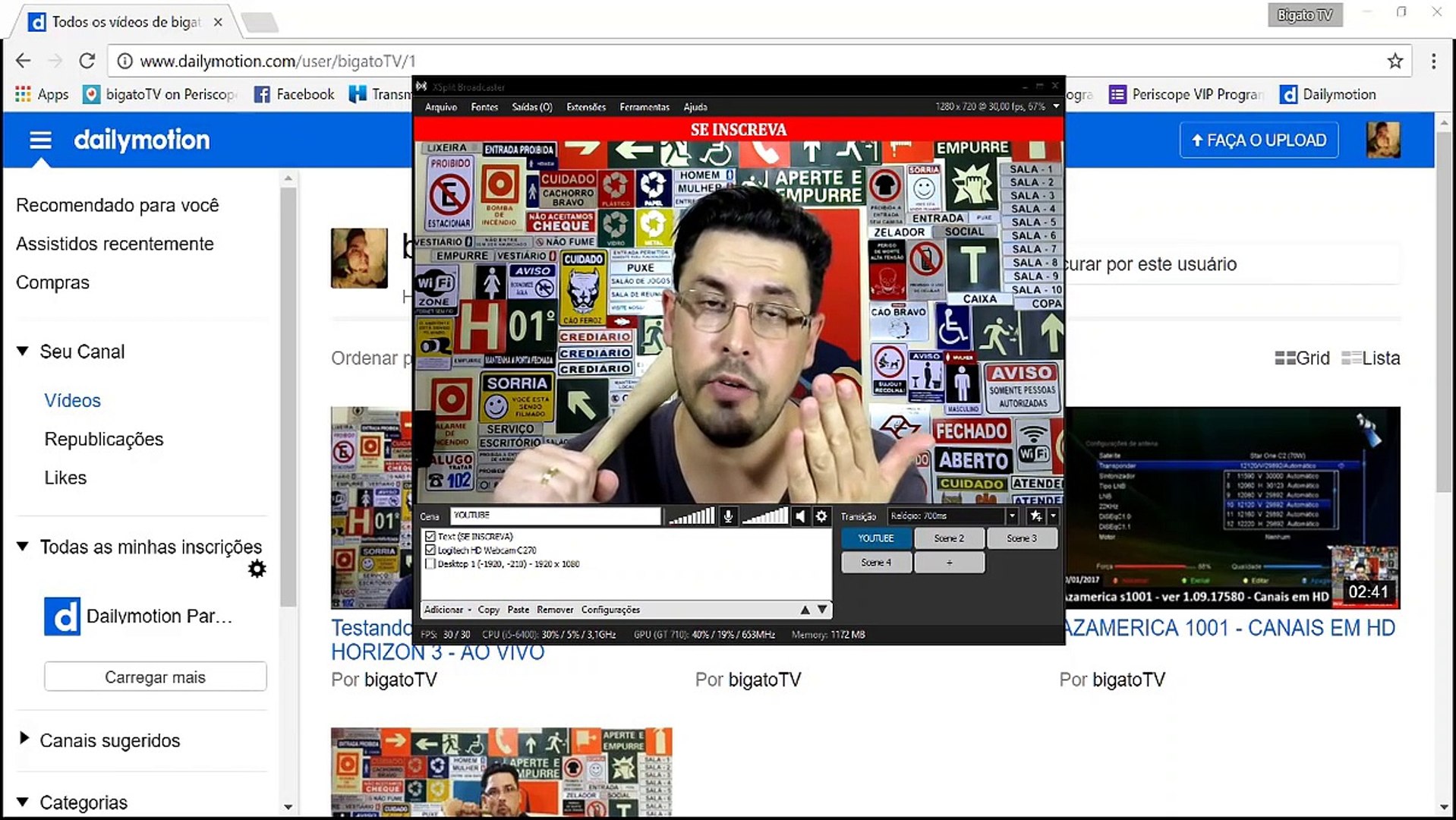
Task: Adjust the speaker volume level bars
Action: 764,516
